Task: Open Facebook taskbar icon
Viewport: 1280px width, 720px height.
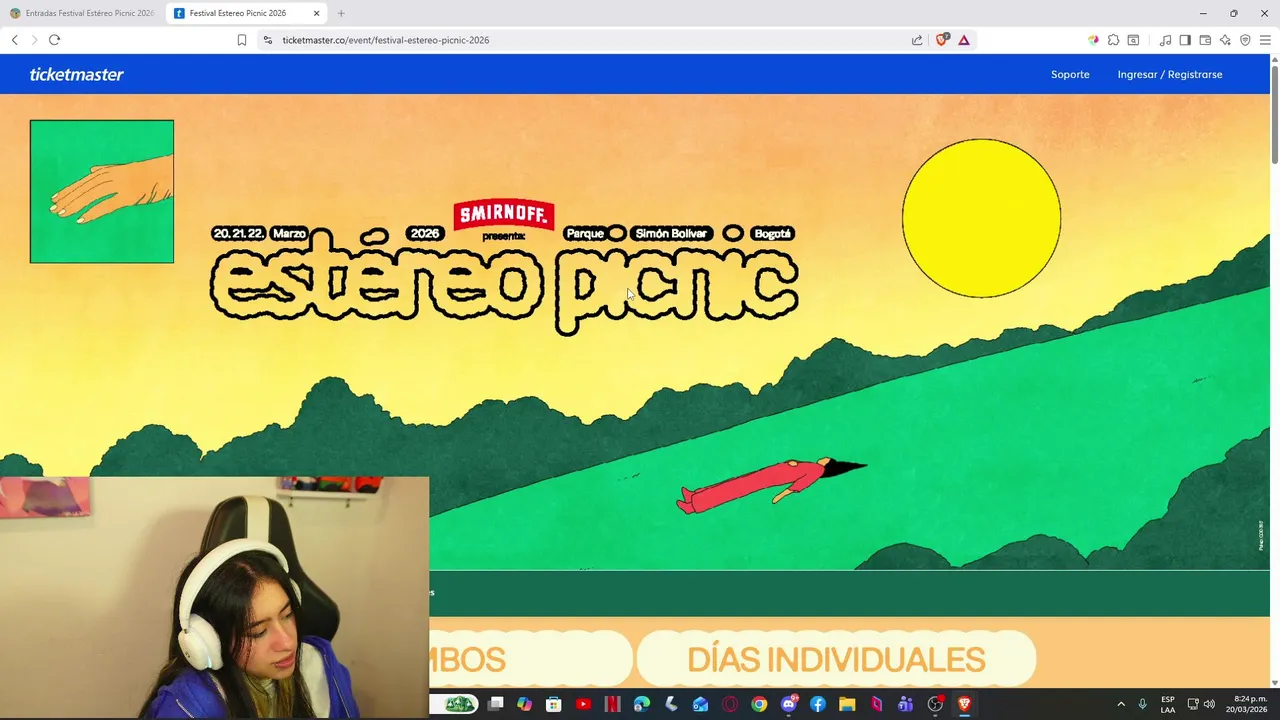Action: pos(817,704)
